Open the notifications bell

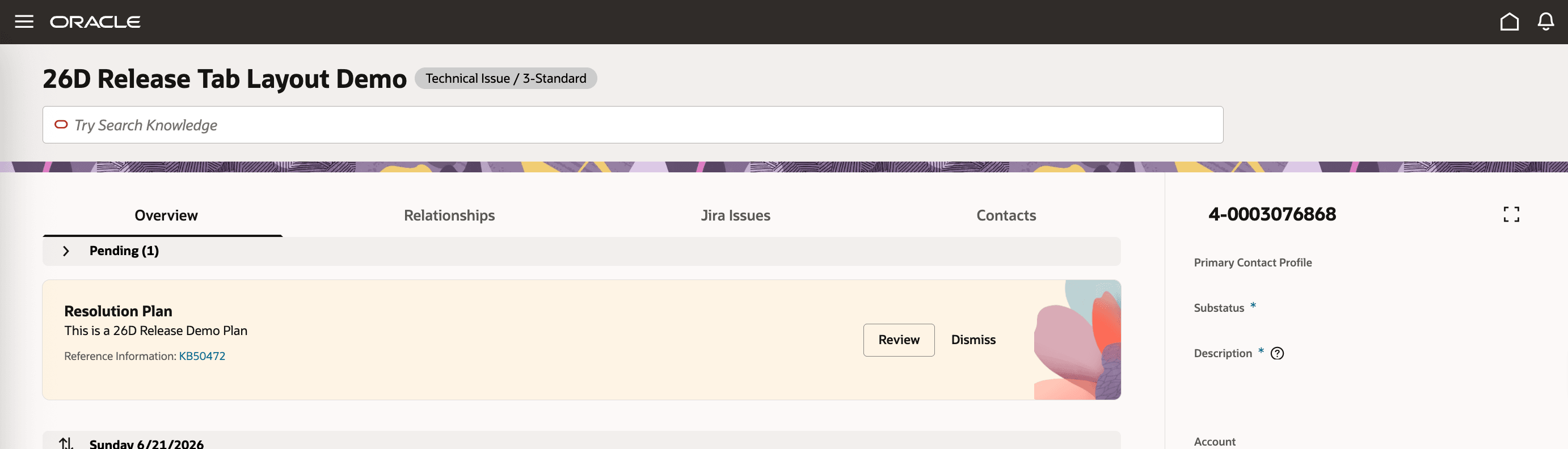[1545, 22]
